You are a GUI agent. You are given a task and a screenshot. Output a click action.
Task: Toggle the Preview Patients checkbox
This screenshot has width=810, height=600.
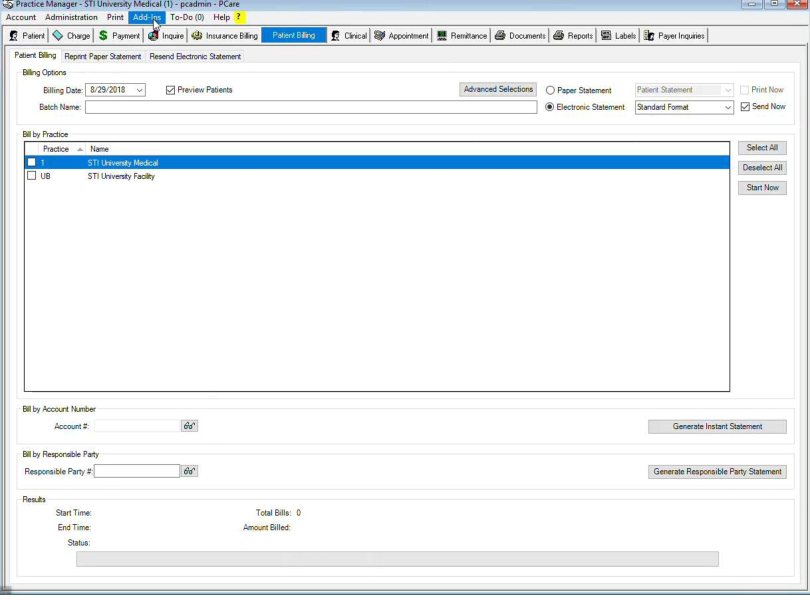pos(171,90)
